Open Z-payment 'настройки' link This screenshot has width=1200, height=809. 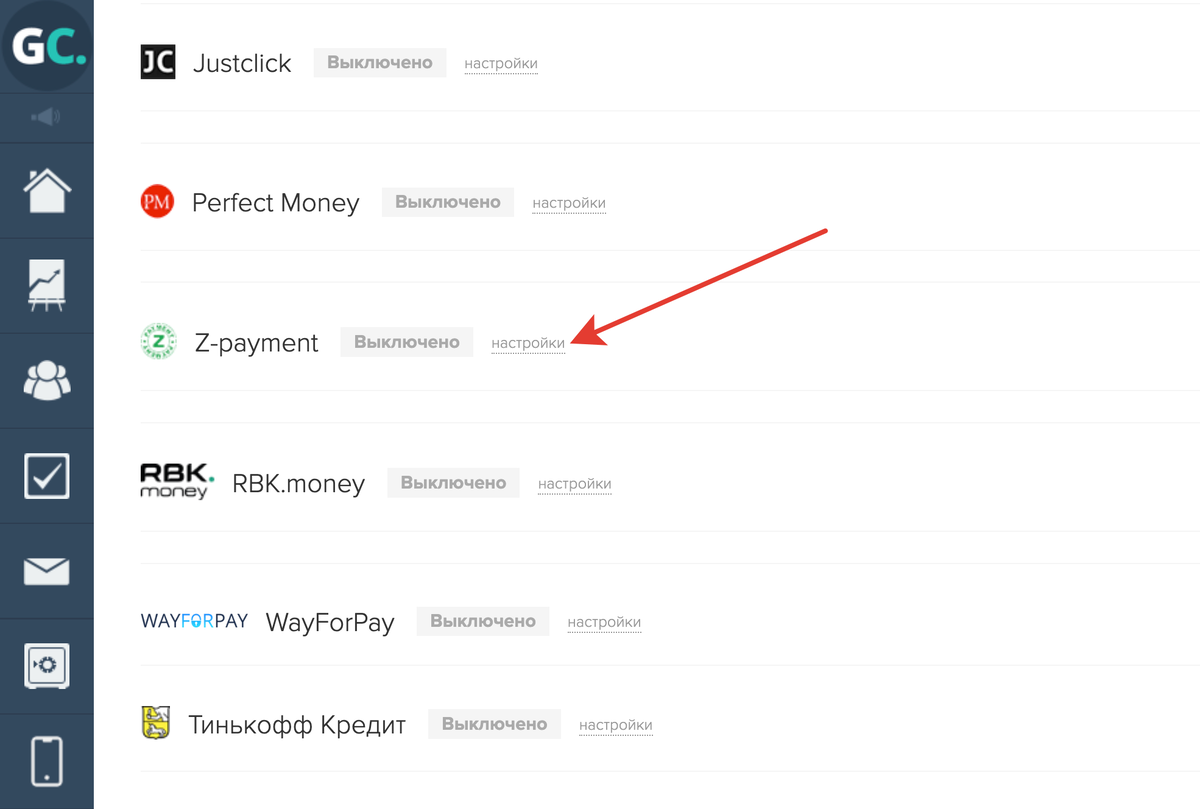tap(528, 343)
